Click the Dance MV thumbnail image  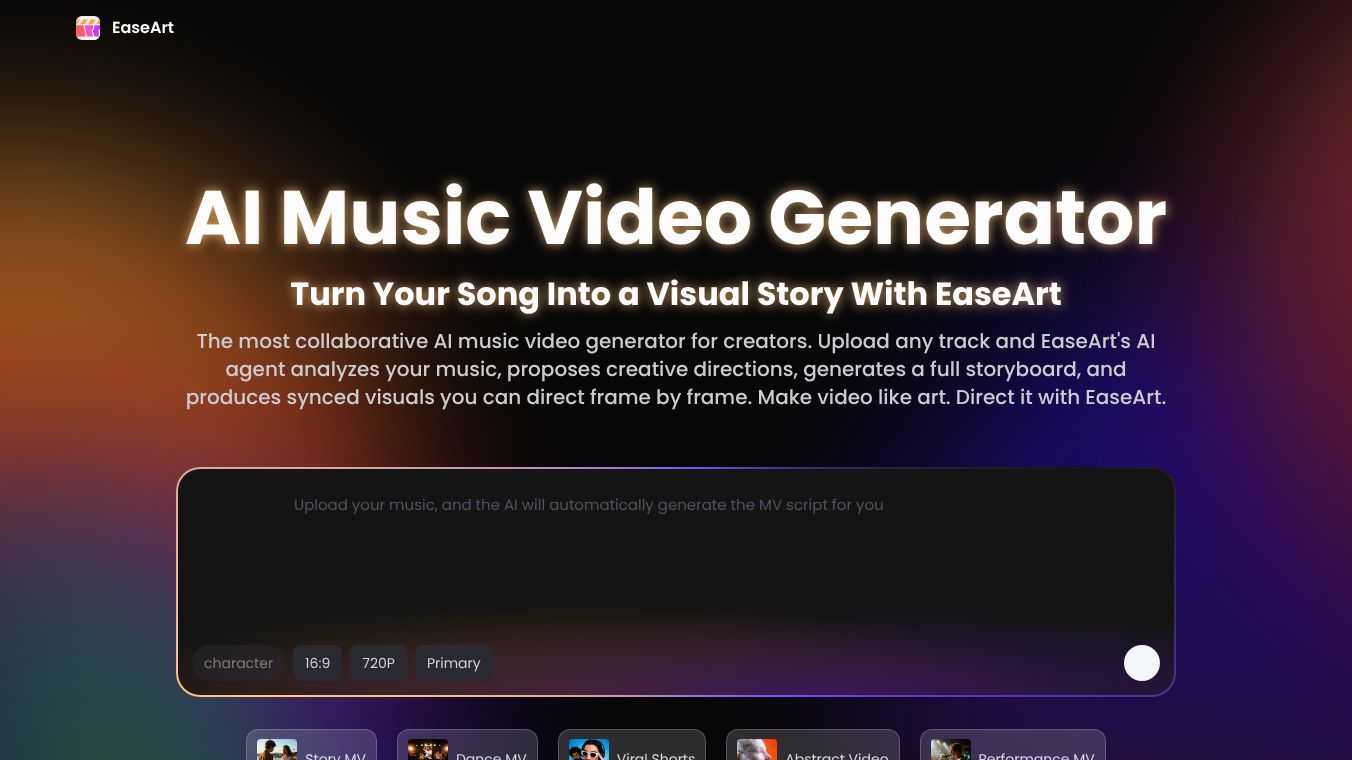coord(428,750)
